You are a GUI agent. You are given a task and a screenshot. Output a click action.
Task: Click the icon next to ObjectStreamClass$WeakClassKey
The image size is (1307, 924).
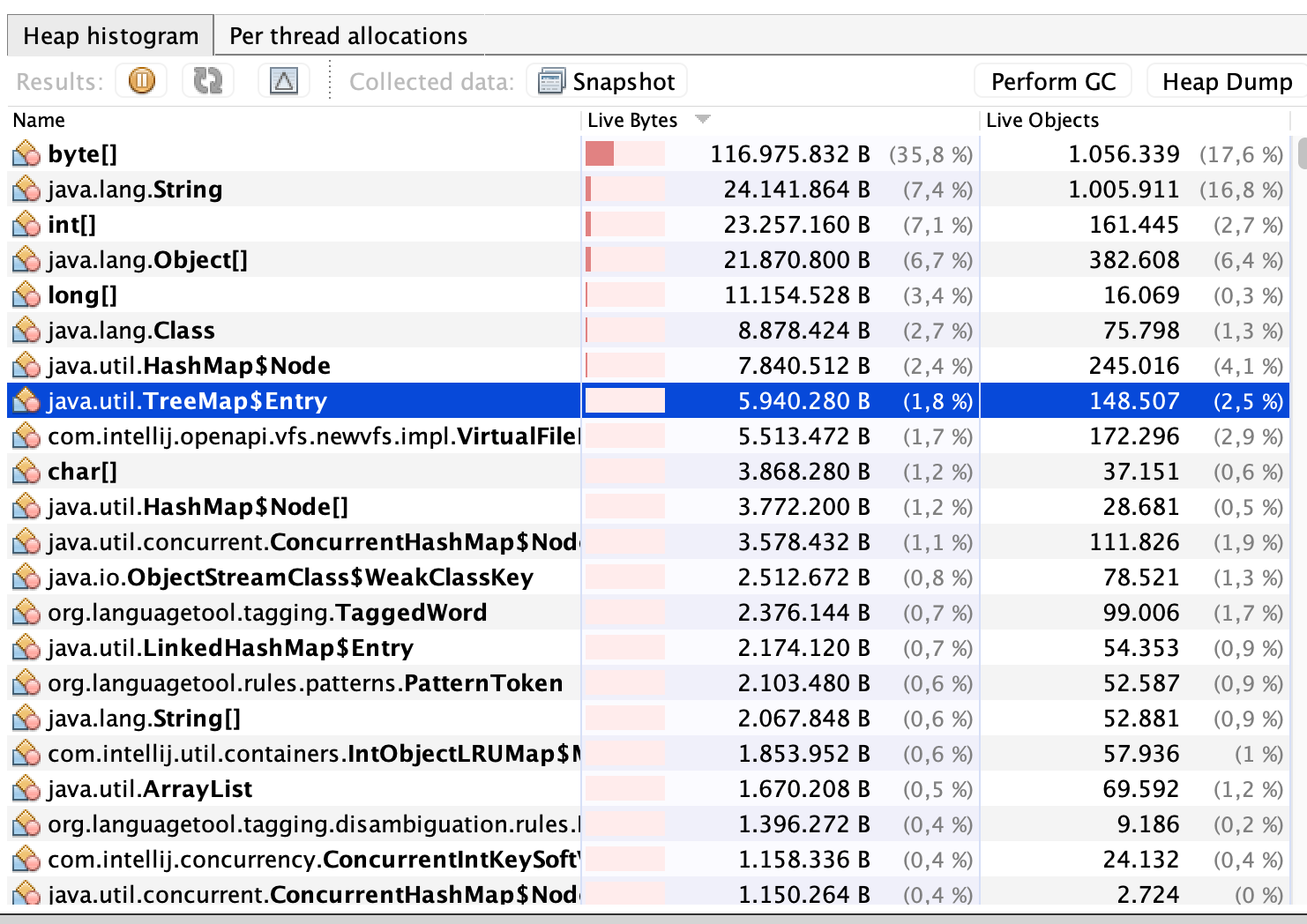pos(26,577)
